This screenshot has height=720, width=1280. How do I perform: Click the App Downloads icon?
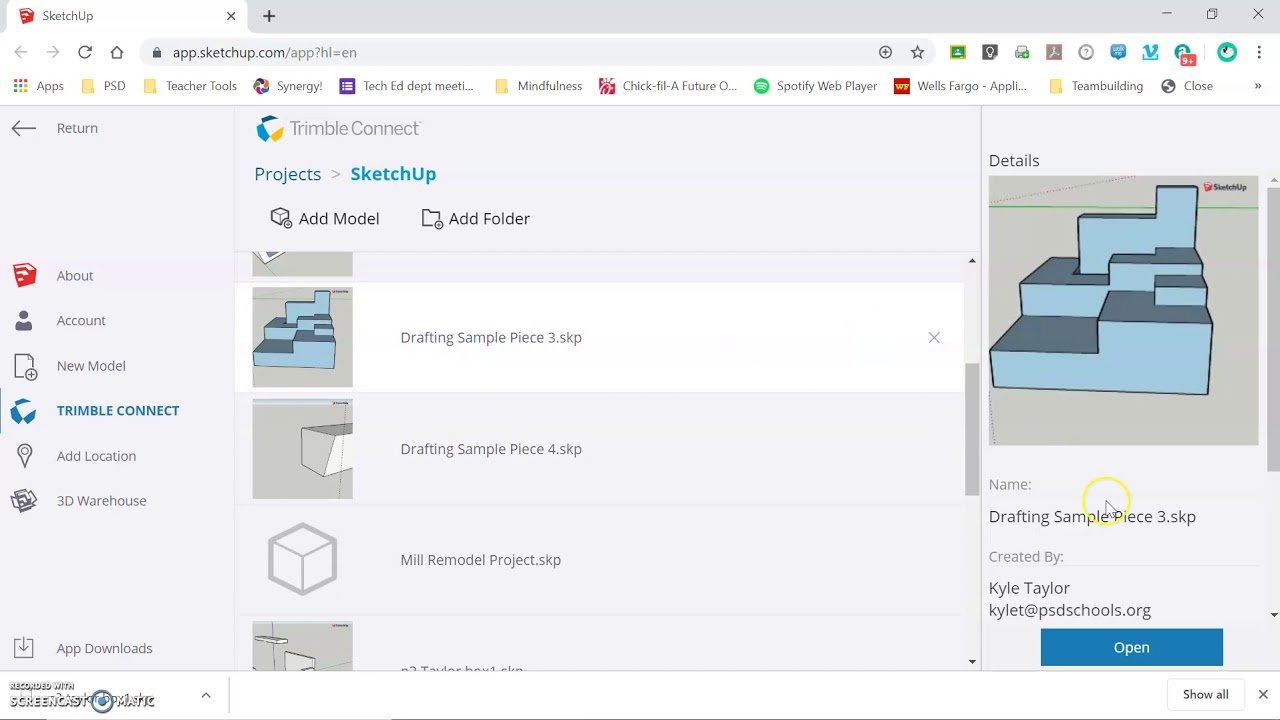[24, 648]
